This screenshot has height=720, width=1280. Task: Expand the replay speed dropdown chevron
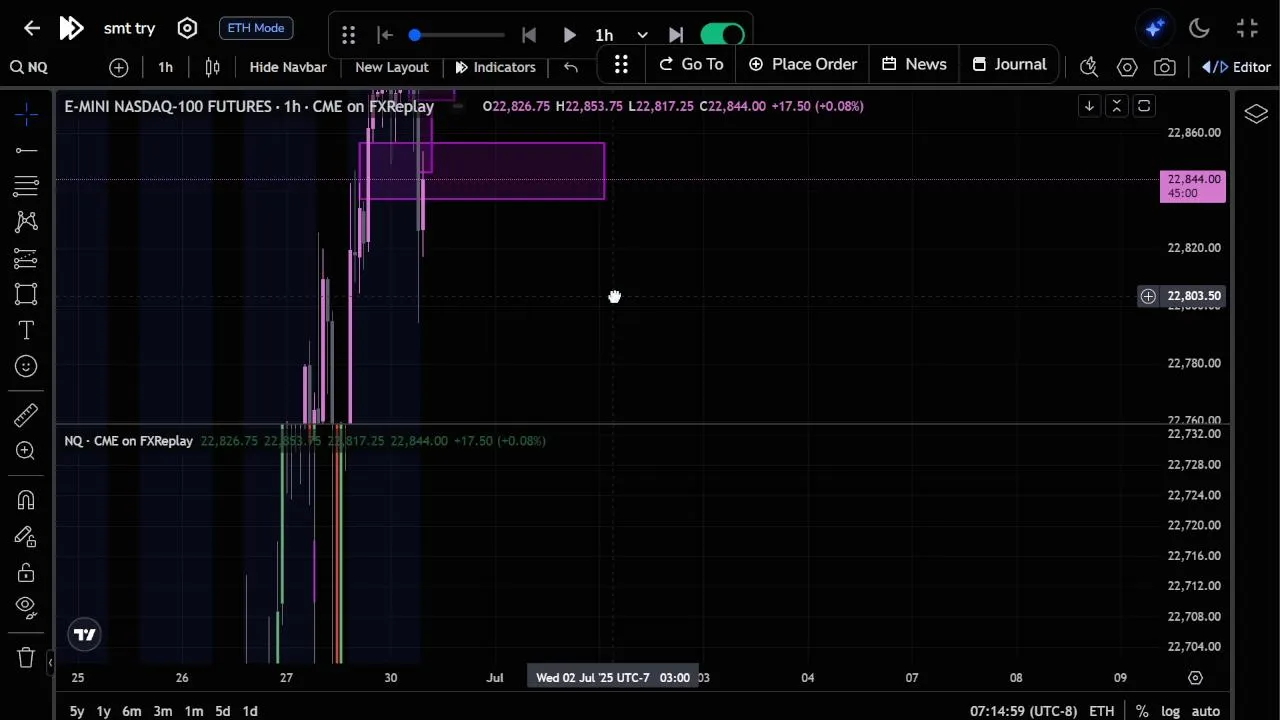pyautogui.click(x=642, y=35)
